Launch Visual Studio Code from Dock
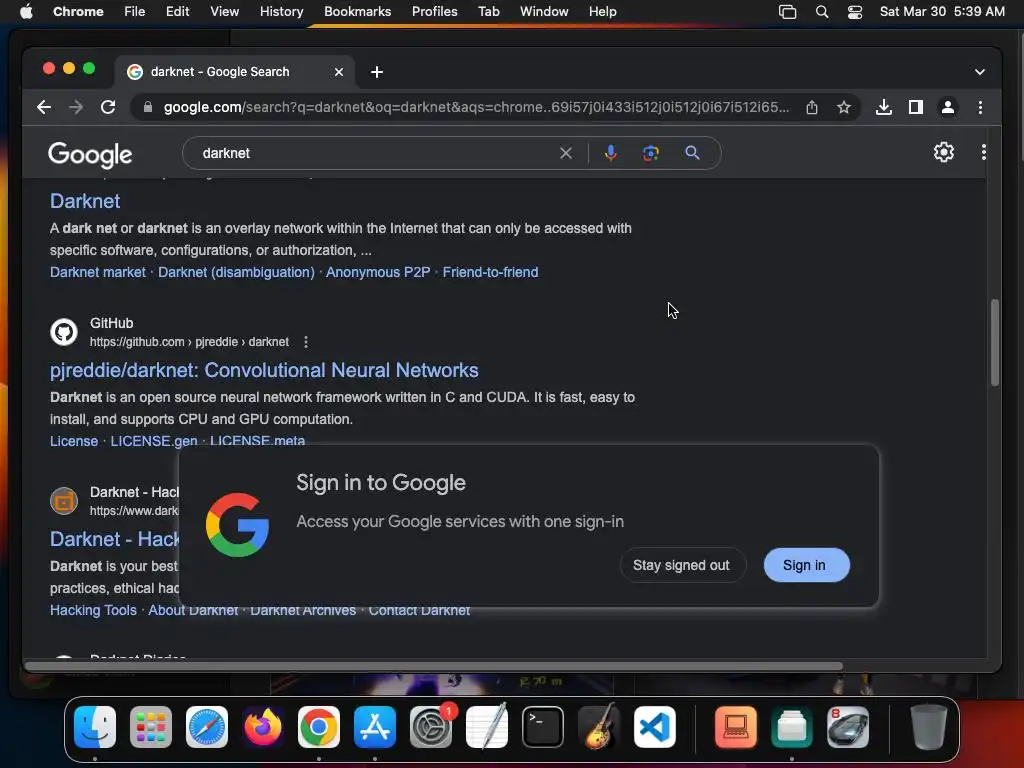This screenshot has width=1024, height=768. click(x=655, y=727)
